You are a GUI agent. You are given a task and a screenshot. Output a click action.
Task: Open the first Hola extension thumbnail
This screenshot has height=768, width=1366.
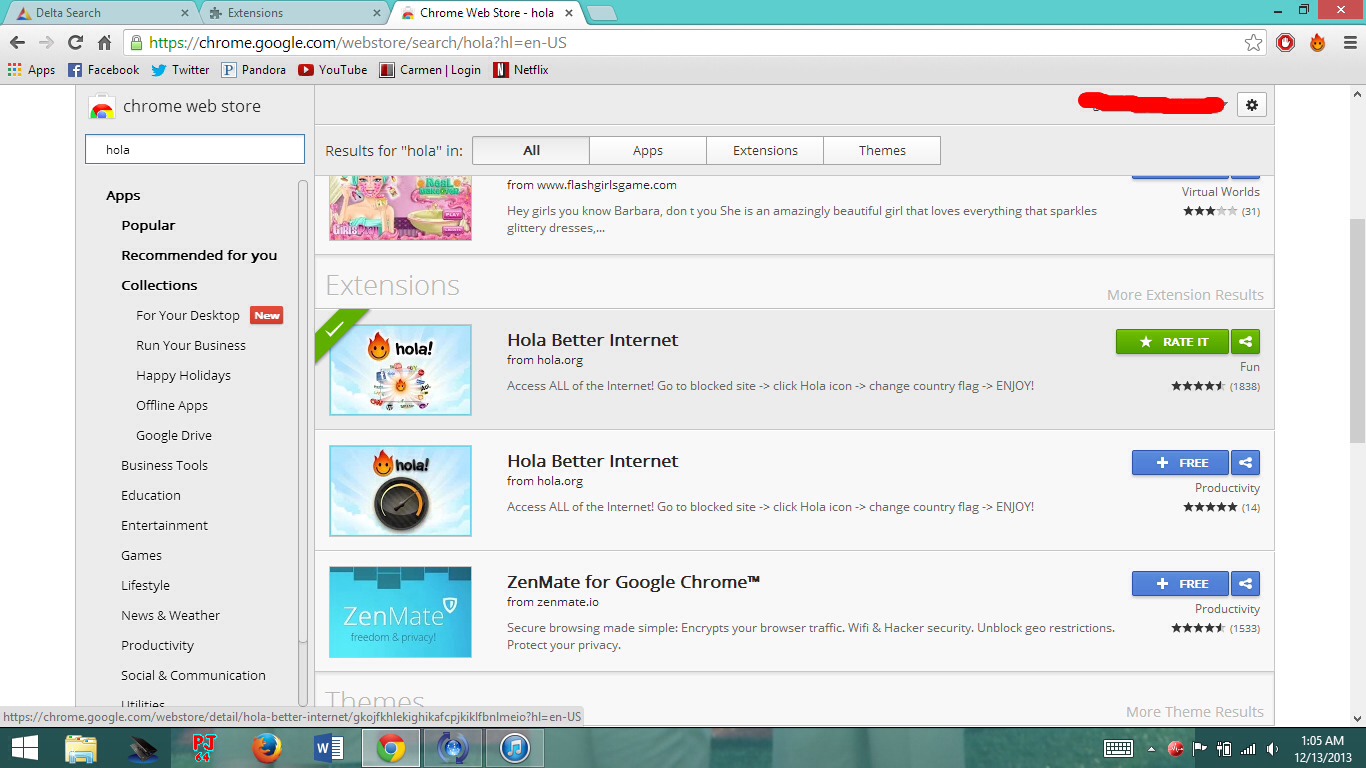coord(400,369)
